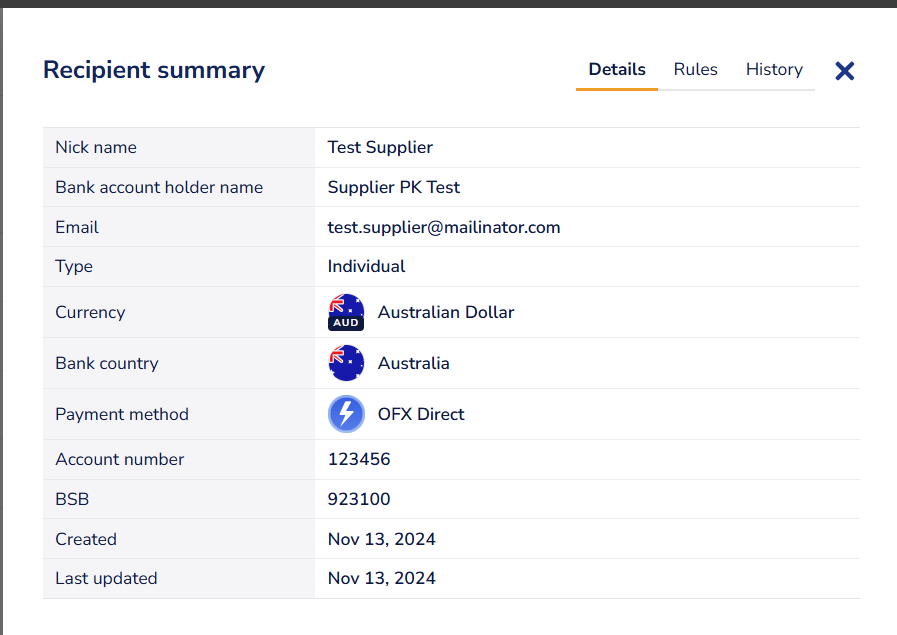Screen dimensions: 897x635
Task: Click the Supplier PK Test holder name
Action: pyautogui.click(x=394, y=187)
